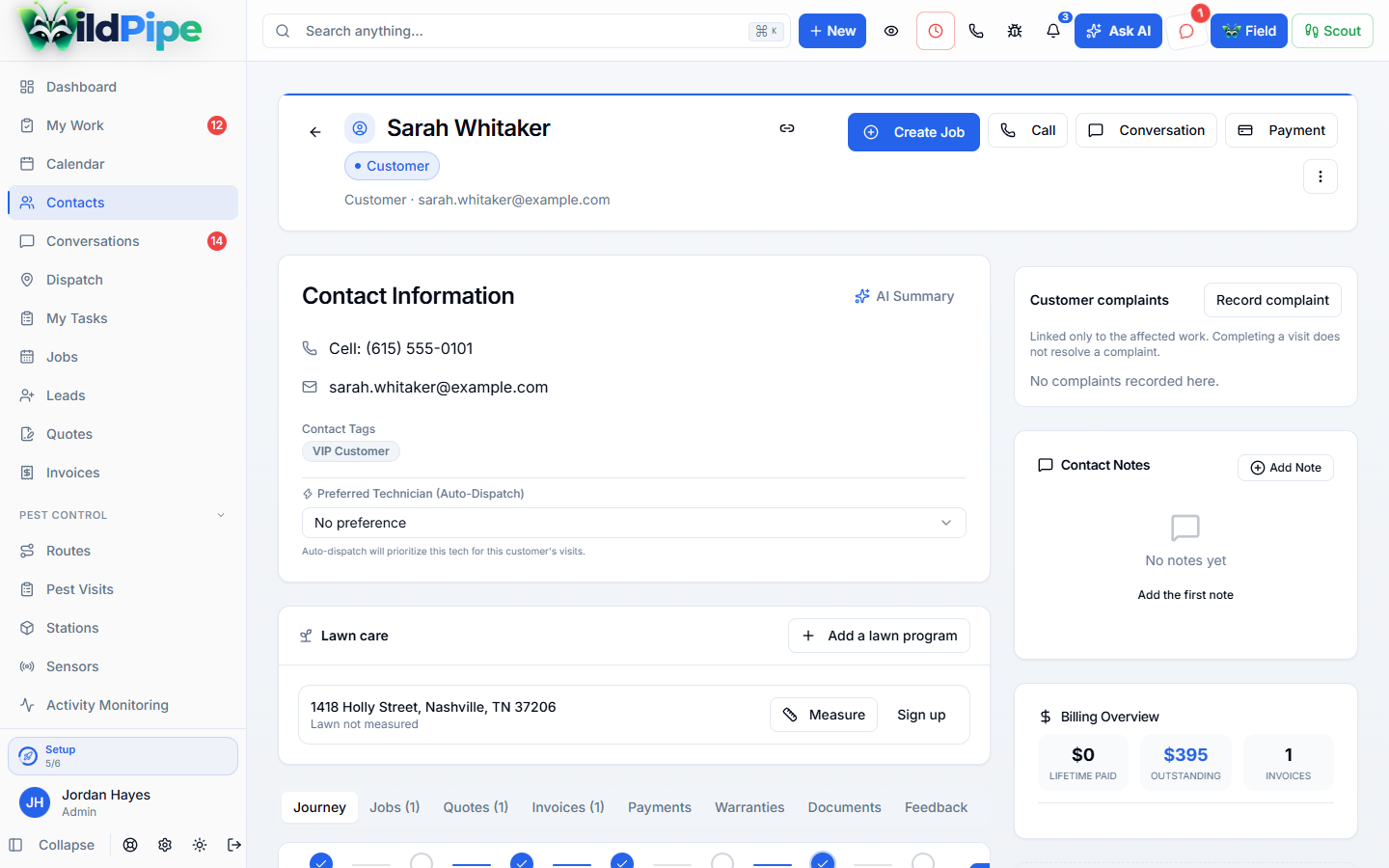Focus the Search anything field

[526, 31]
